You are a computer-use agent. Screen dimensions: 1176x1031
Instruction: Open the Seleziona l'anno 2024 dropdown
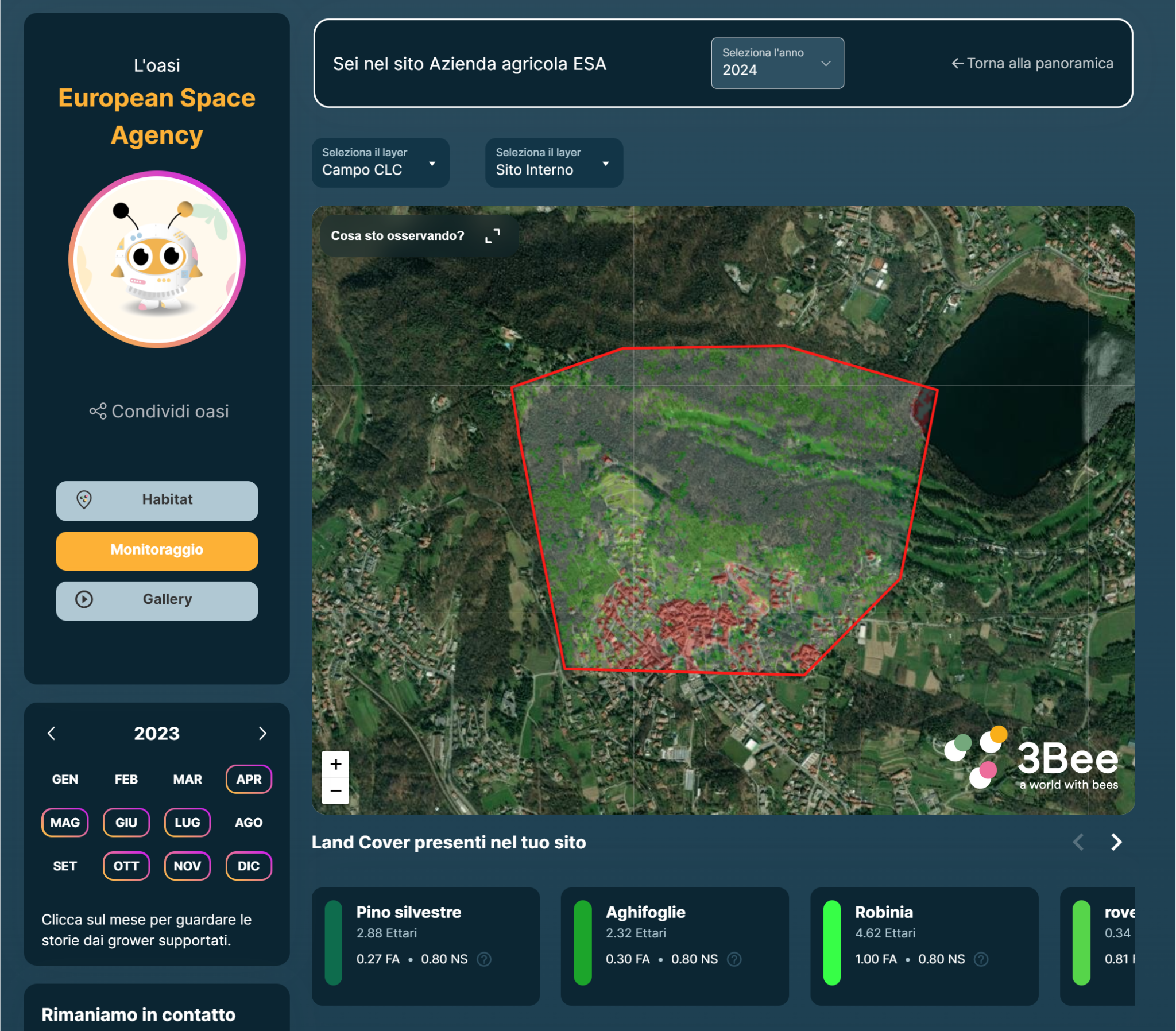[777, 63]
